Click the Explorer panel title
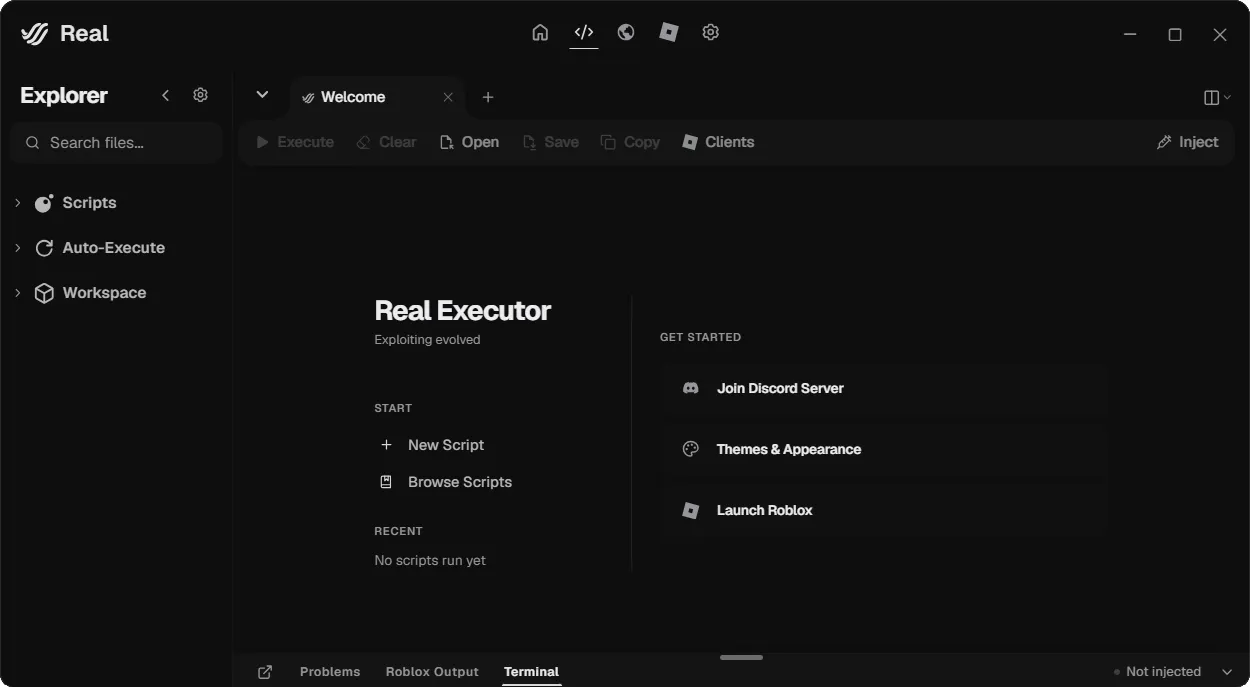This screenshot has height=687, width=1250. click(64, 95)
